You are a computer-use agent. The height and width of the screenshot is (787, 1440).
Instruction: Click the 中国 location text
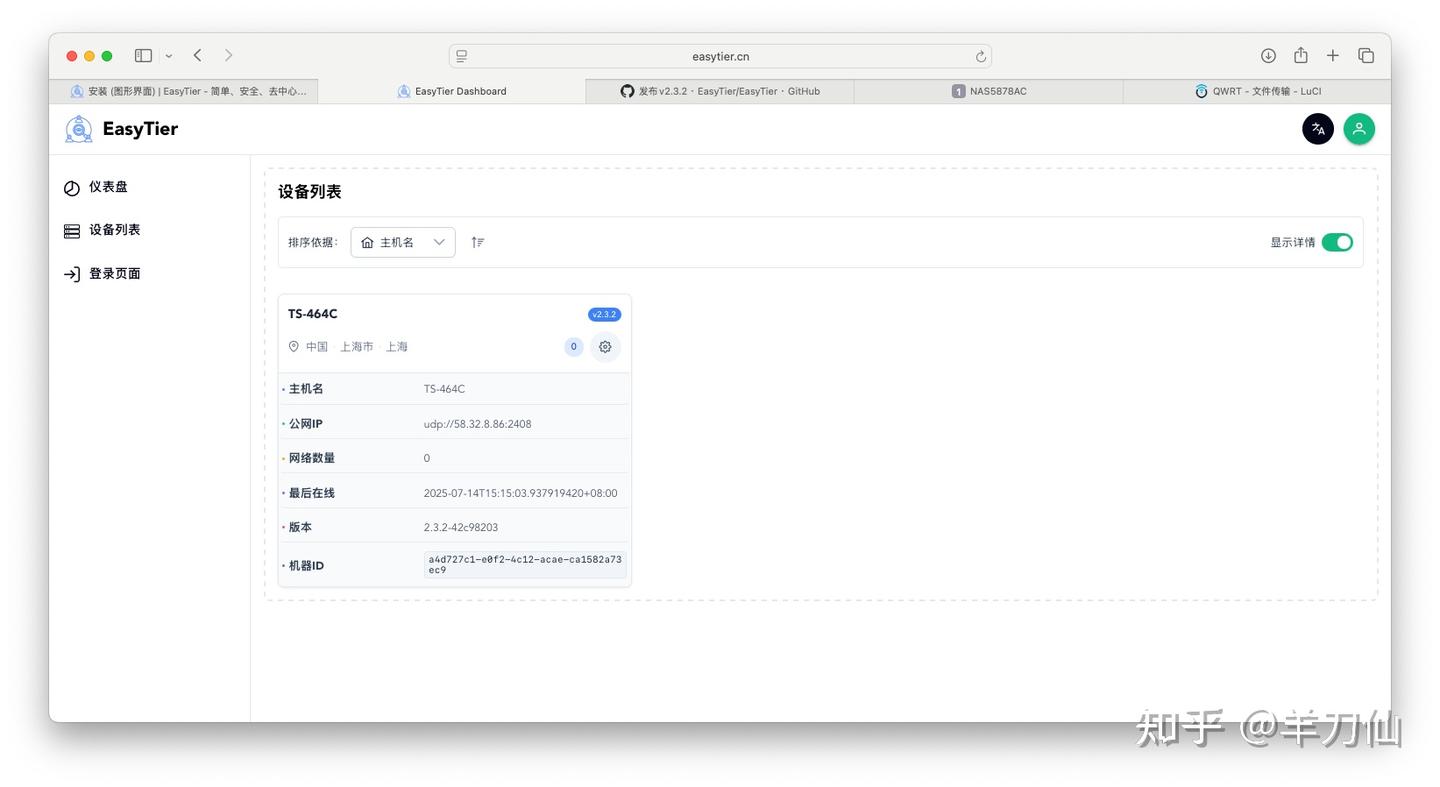point(317,347)
